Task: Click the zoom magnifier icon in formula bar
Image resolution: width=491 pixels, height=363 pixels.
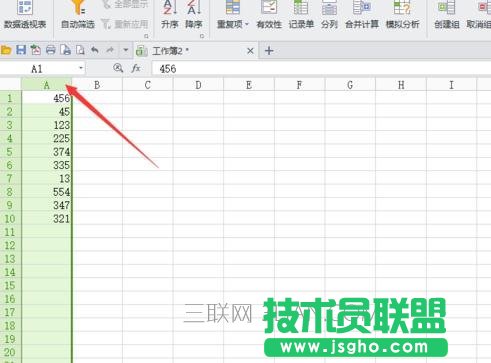Action: coord(118,68)
